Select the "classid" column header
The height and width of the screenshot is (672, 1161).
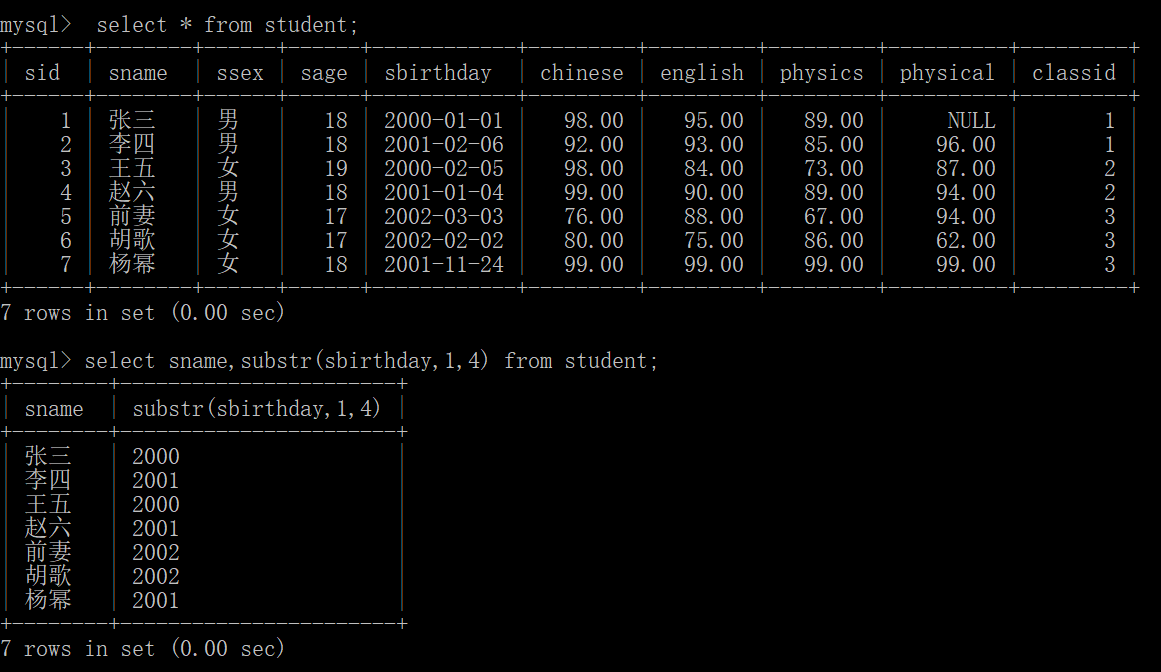(1074, 73)
